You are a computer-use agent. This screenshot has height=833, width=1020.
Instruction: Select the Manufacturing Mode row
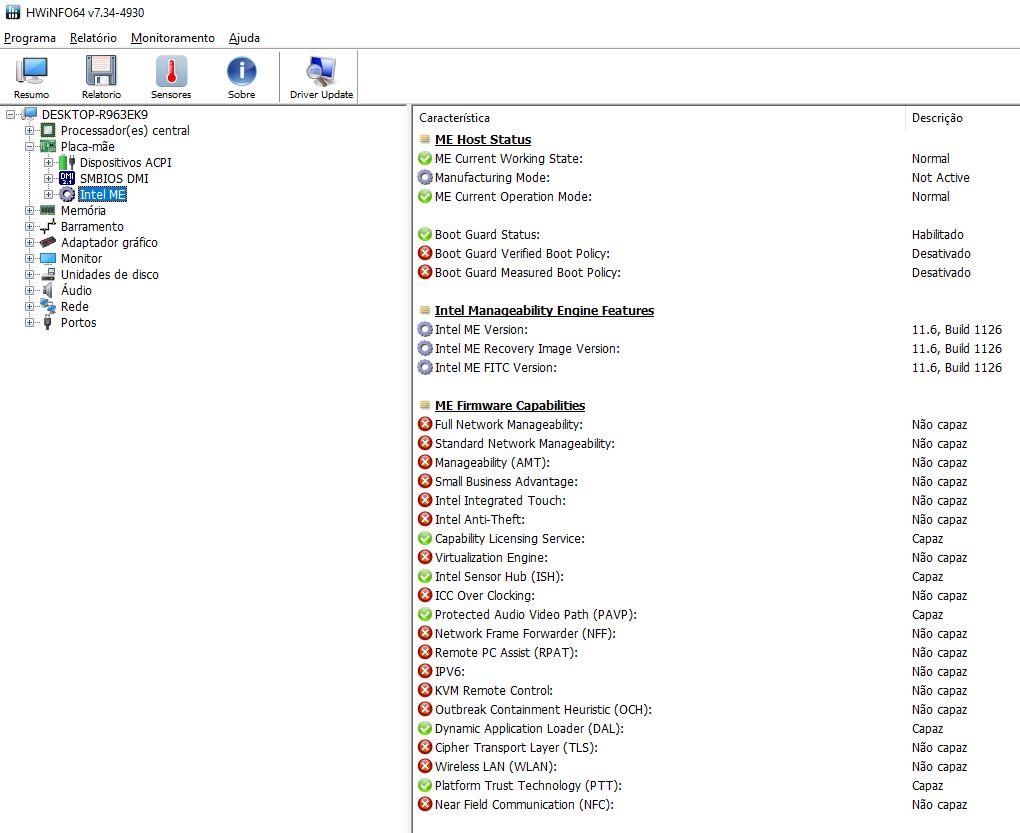click(x=716, y=177)
